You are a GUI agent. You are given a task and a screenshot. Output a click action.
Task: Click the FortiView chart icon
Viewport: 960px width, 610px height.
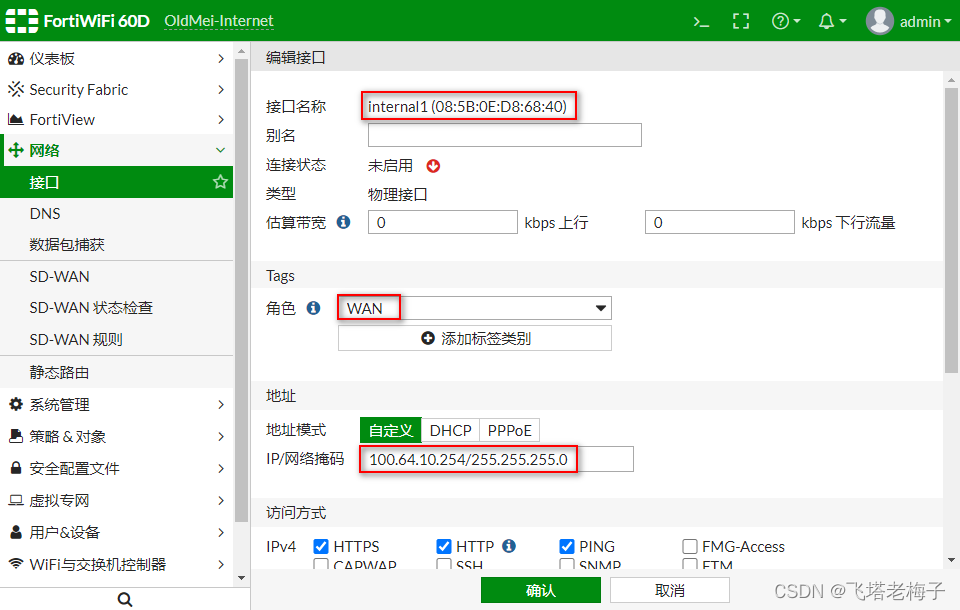[x=16, y=119]
